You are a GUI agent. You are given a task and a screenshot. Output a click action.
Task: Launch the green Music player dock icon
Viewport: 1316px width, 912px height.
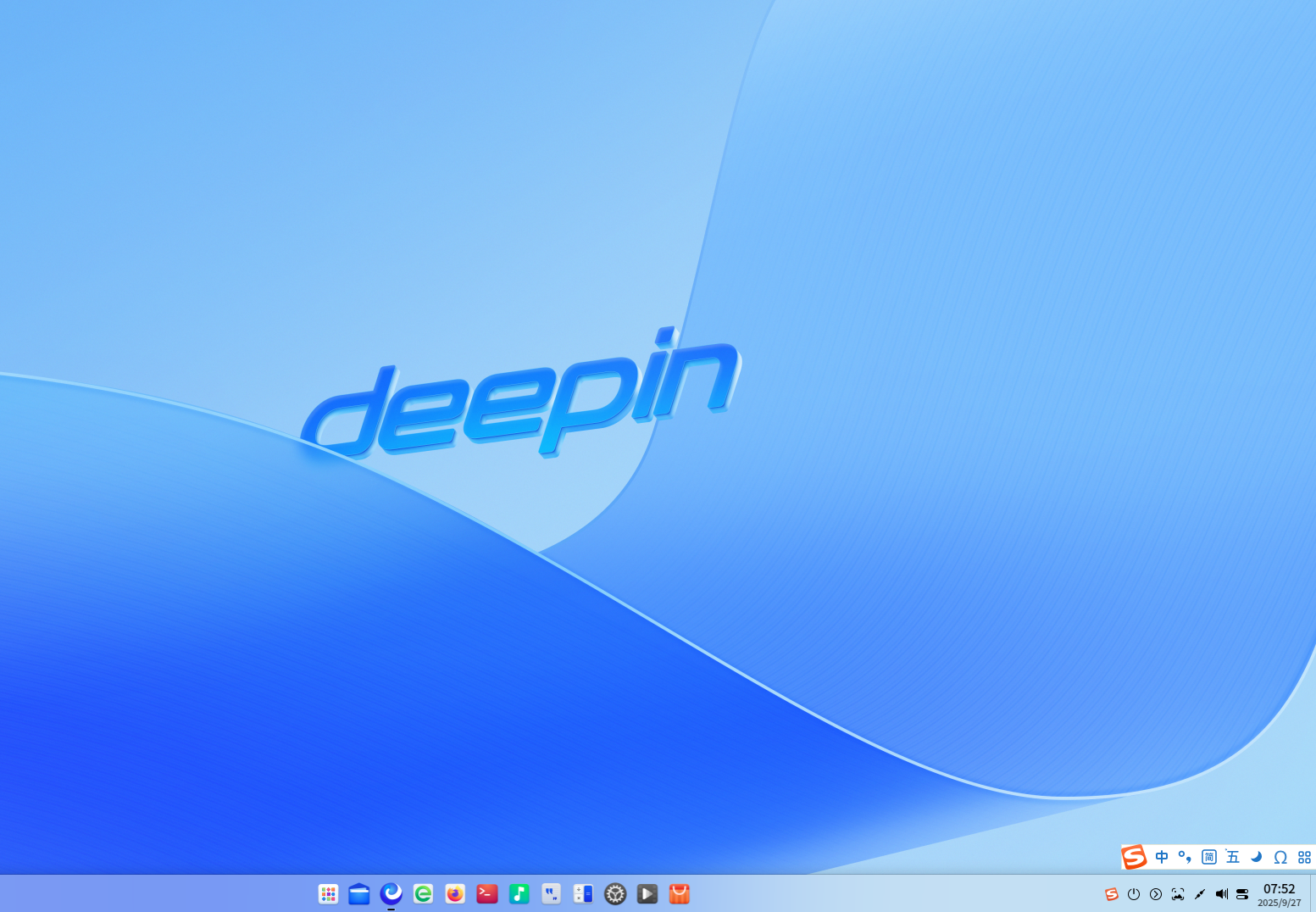coord(519,893)
